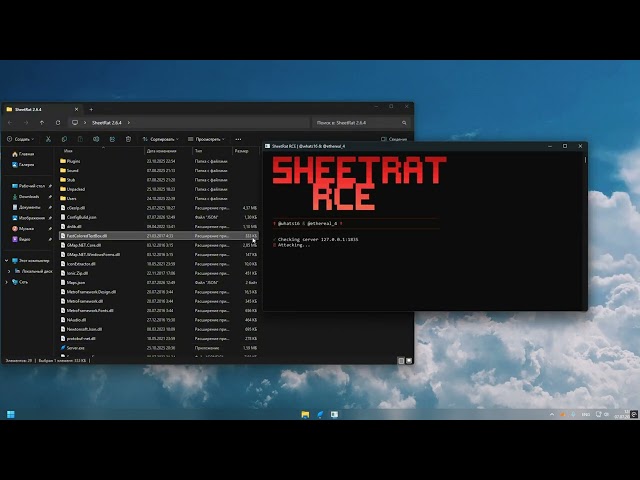Image resolution: width=640 pixels, height=480 pixels.
Task: Click ENG language indicator in system tray
Action: point(586,415)
